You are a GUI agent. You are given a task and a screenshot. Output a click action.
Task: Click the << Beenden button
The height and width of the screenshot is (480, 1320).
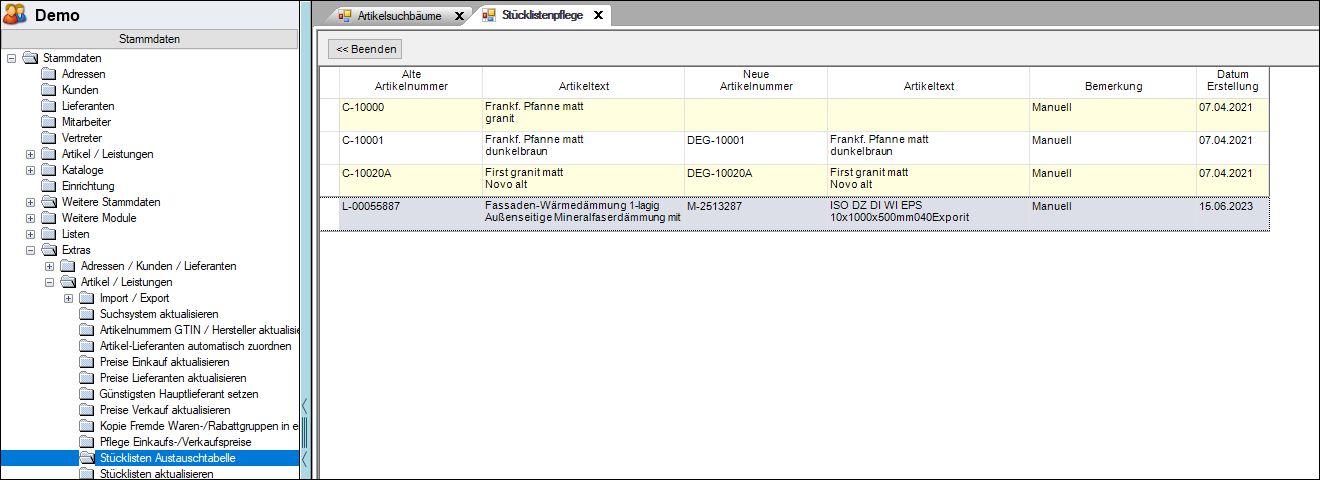[x=366, y=48]
